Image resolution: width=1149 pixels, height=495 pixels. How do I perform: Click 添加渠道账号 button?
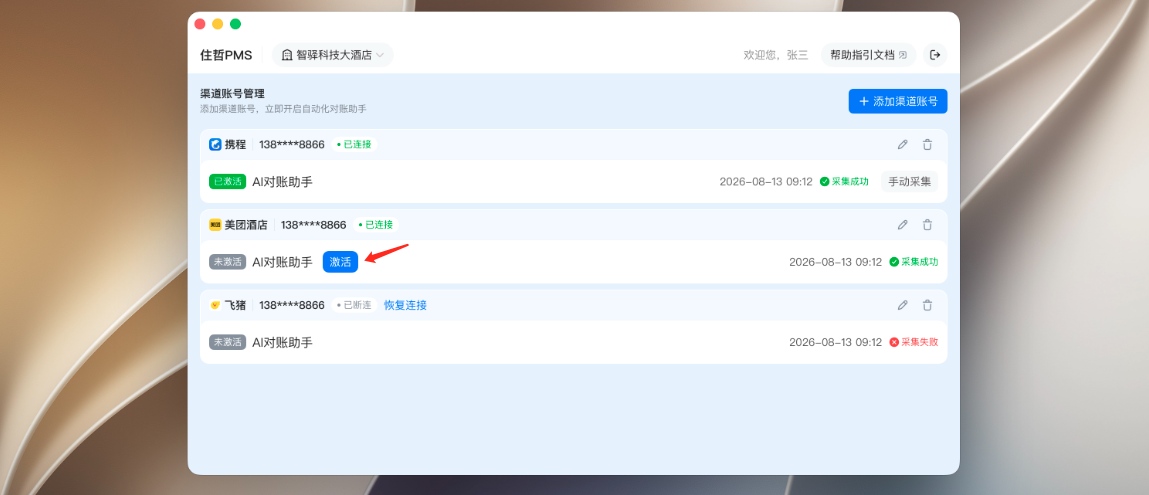[898, 101]
